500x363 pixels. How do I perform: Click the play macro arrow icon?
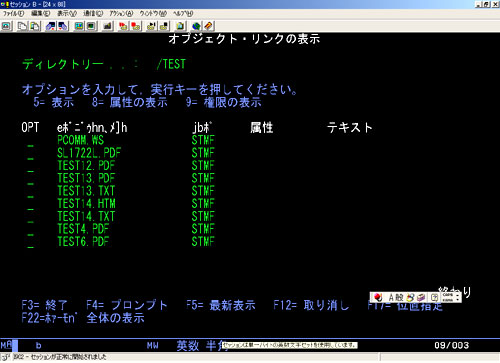(152, 26)
